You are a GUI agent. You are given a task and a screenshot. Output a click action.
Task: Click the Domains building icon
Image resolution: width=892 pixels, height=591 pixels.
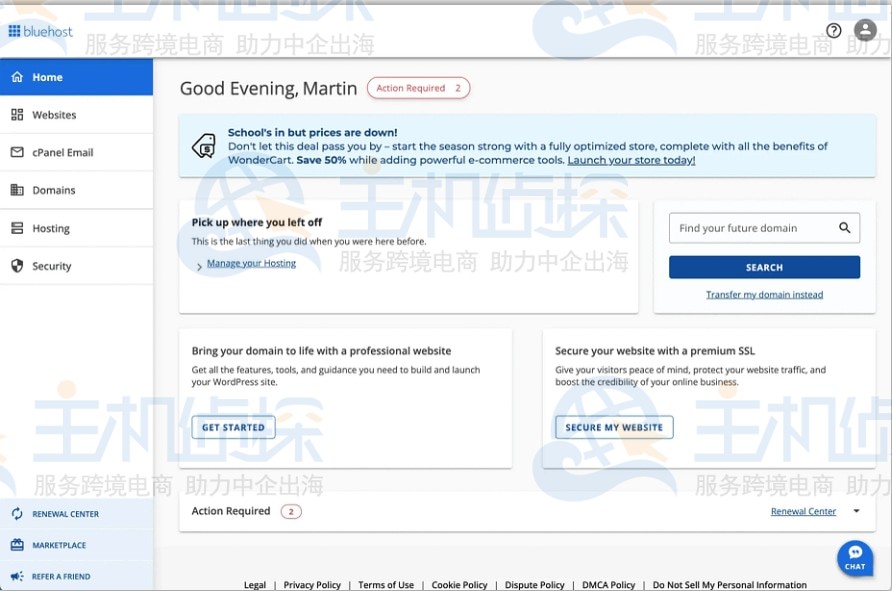tap(17, 190)
